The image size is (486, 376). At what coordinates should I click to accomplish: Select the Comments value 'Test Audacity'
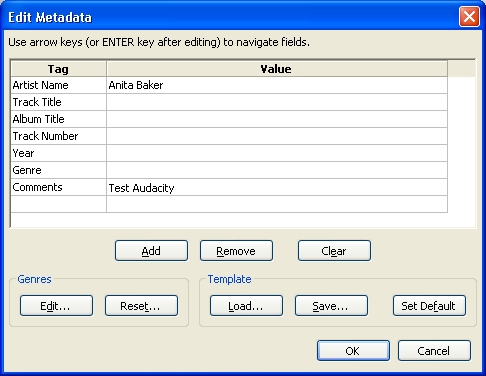[x=277, y=187]
